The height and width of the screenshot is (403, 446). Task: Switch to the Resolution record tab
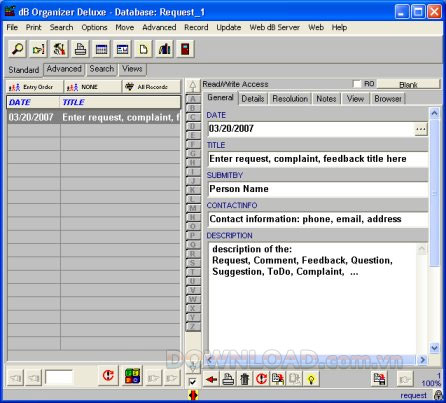(290, 99)
